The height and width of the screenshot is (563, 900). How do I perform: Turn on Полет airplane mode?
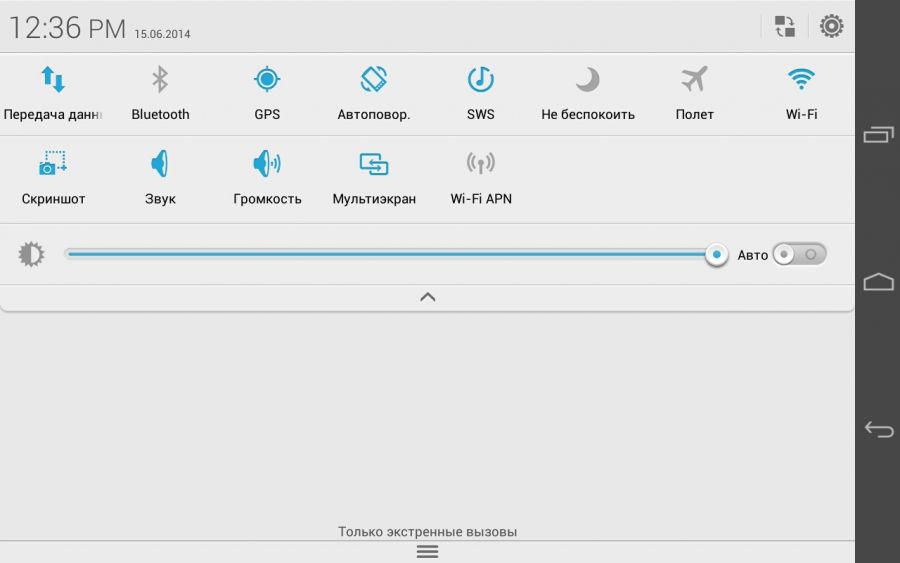(694, 81)
